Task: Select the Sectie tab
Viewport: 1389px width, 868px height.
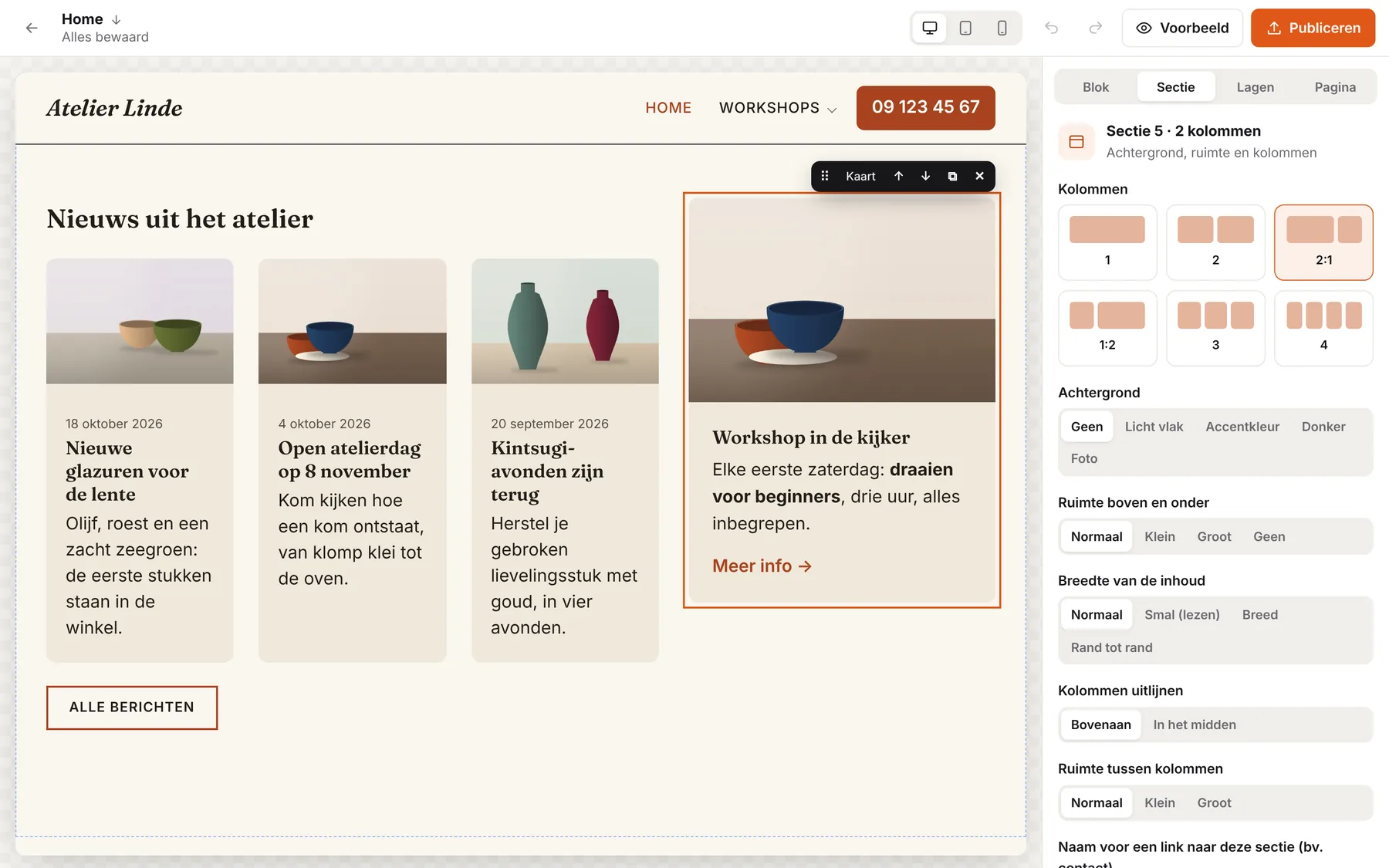Action: [1175, 87]
